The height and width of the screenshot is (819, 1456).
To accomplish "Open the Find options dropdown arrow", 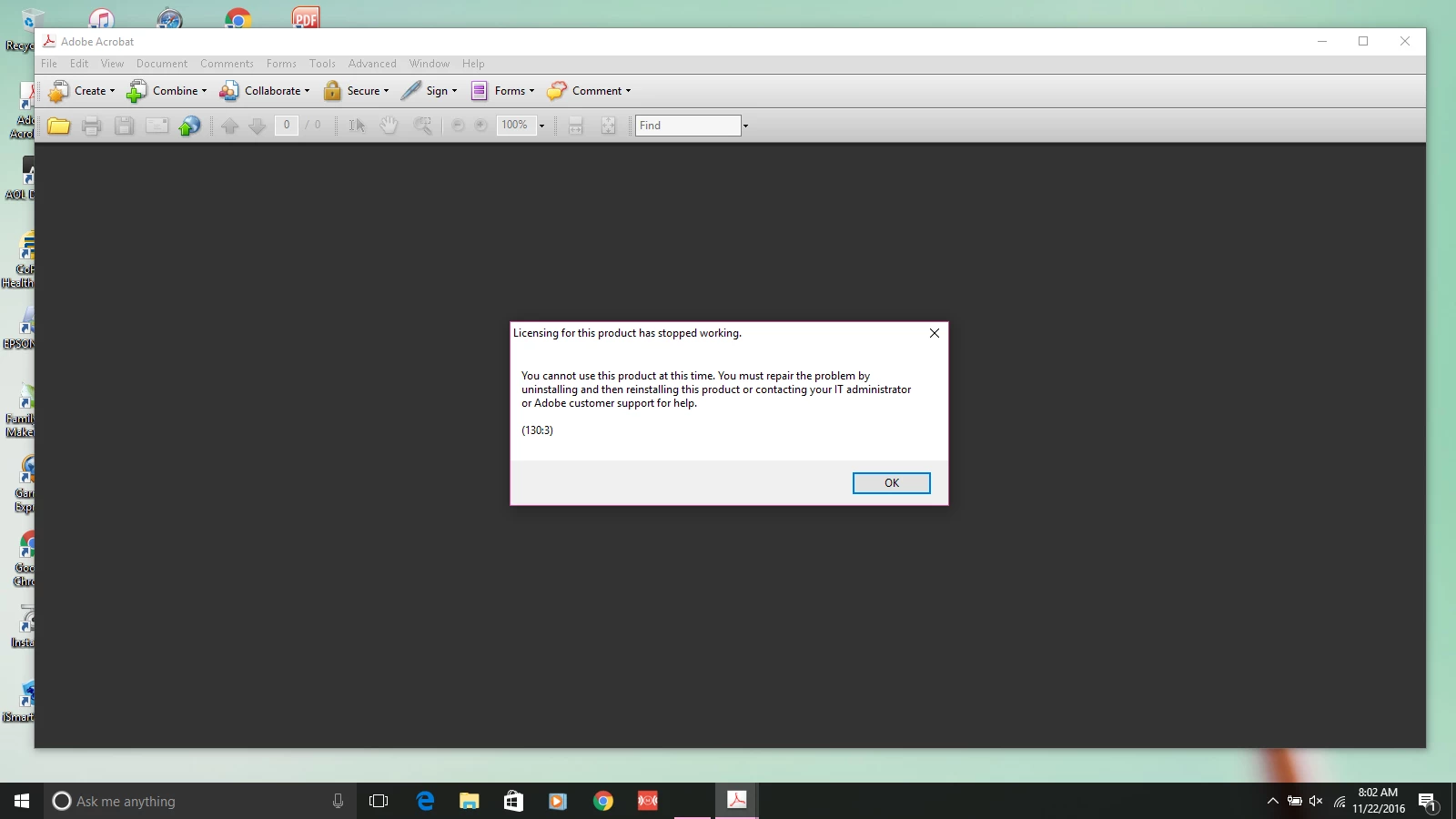I will pyautogui.click(x=745, y=126).
